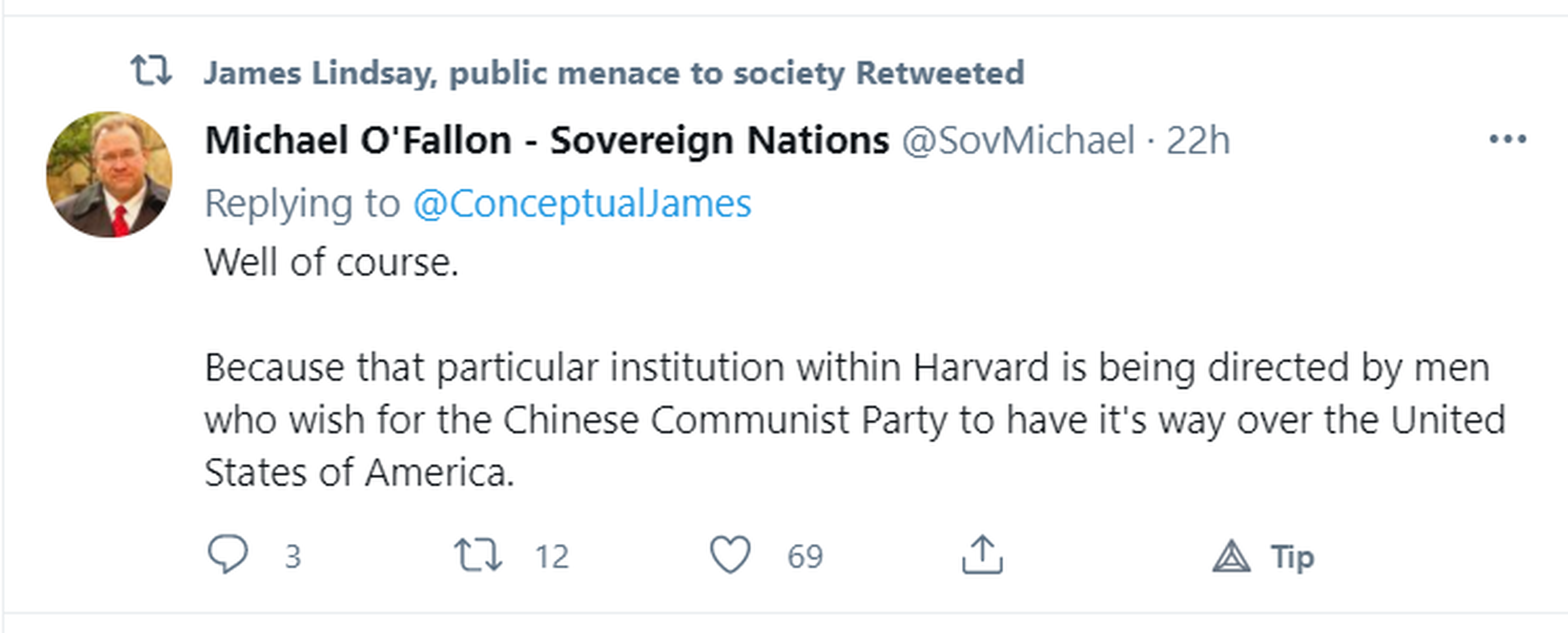Click the reply speech bubble icon
This screenshot has height=633, width=1568.
[227, 554]
